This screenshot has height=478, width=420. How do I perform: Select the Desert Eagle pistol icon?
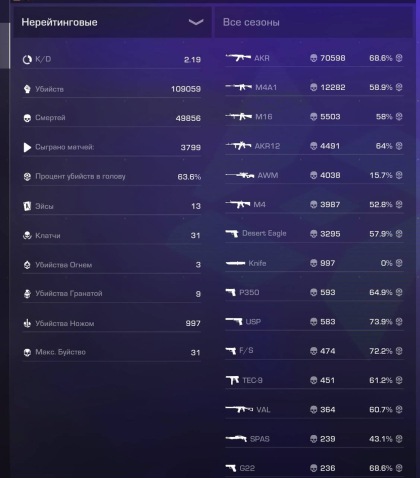coord(232,233)
